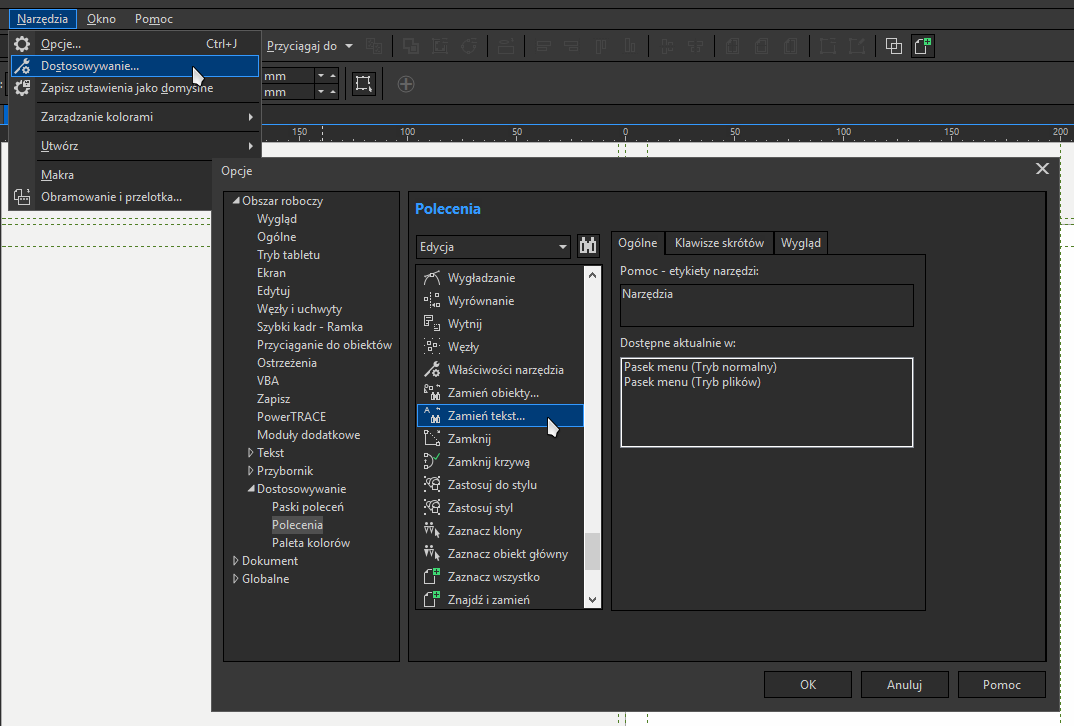Choose Zaznacz wszystko command

(x=499, y=577)
